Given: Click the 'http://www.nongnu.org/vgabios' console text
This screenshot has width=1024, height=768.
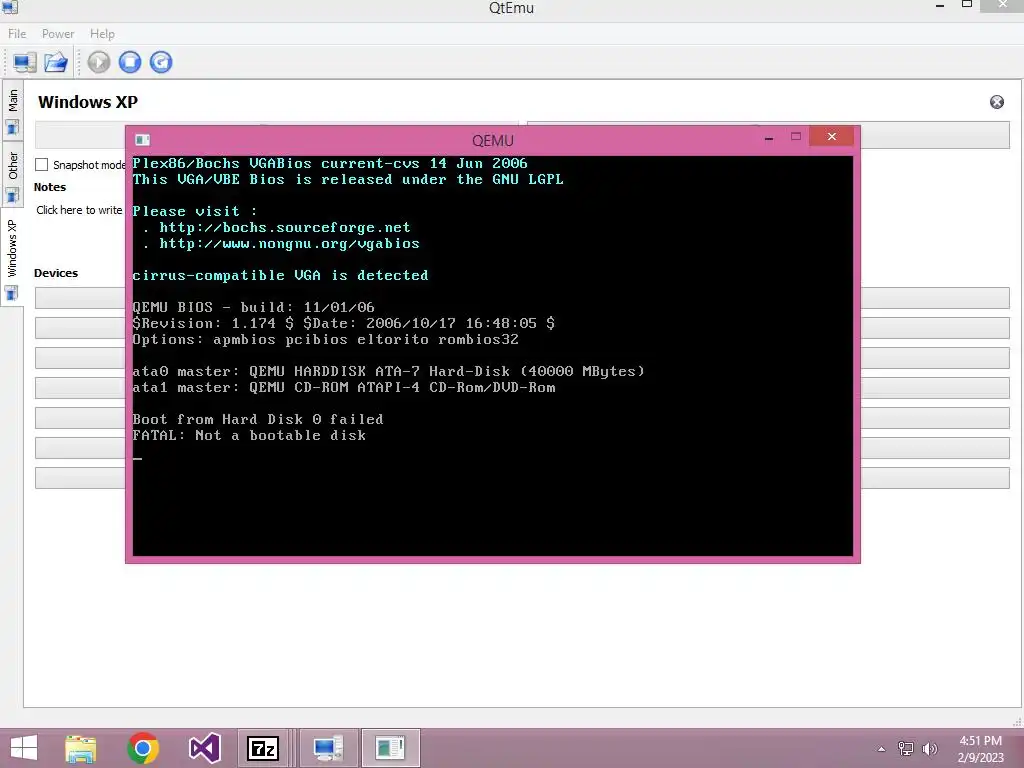Looking at the screenshot, I should 289,244.
